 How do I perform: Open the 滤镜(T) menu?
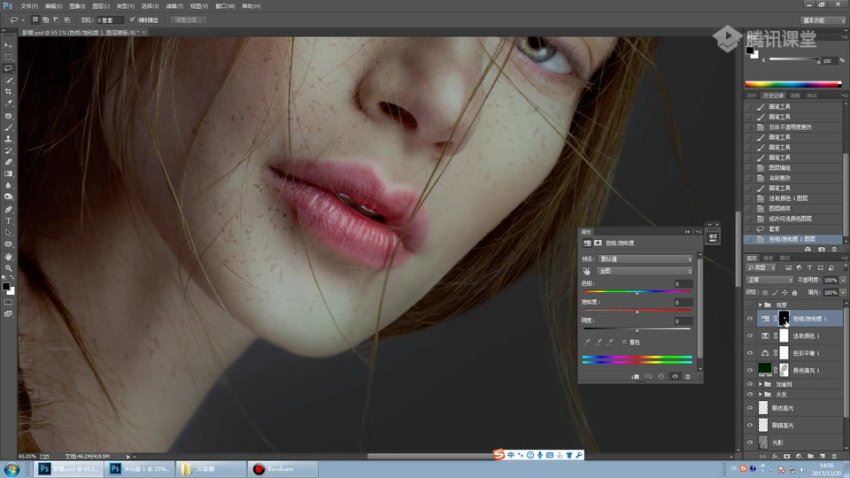pos(173,6)
